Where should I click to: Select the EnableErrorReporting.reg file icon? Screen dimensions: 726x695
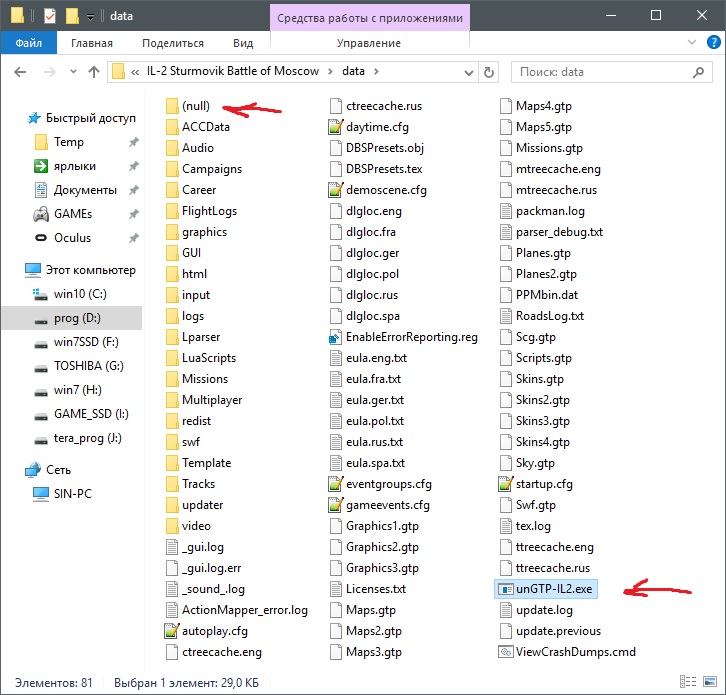pos(335,338)
